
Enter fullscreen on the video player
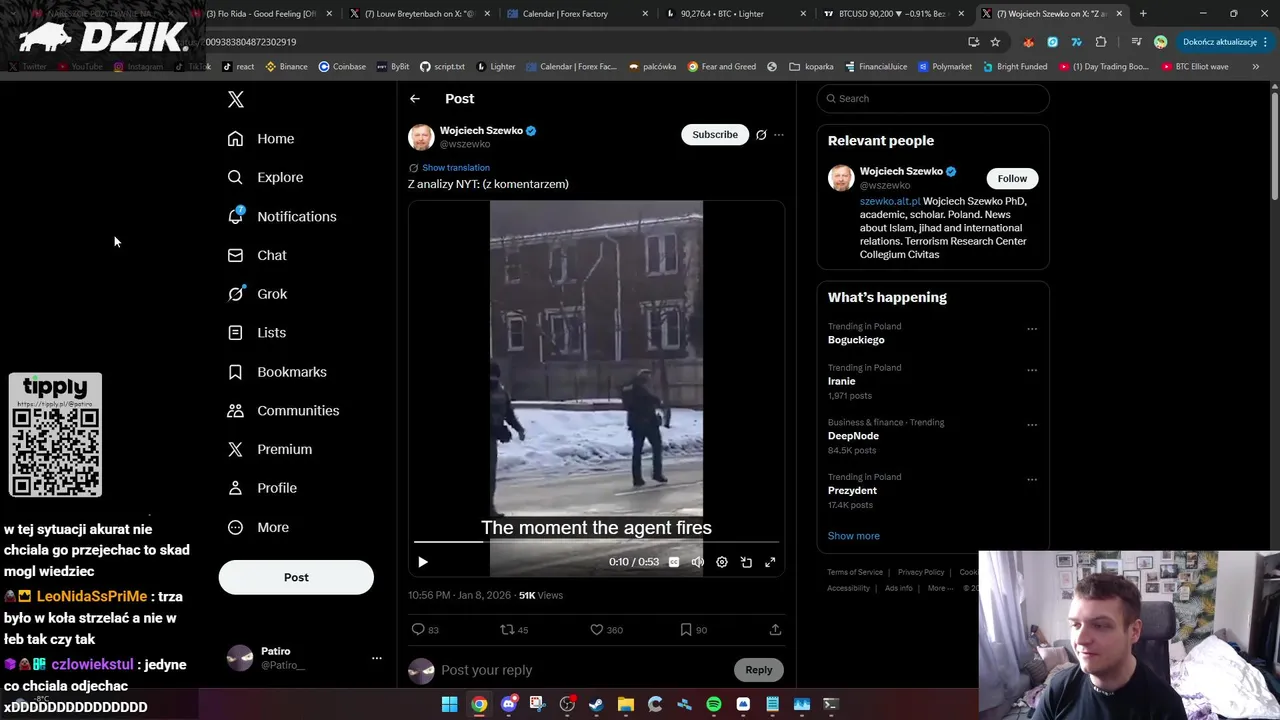[770, 562]
